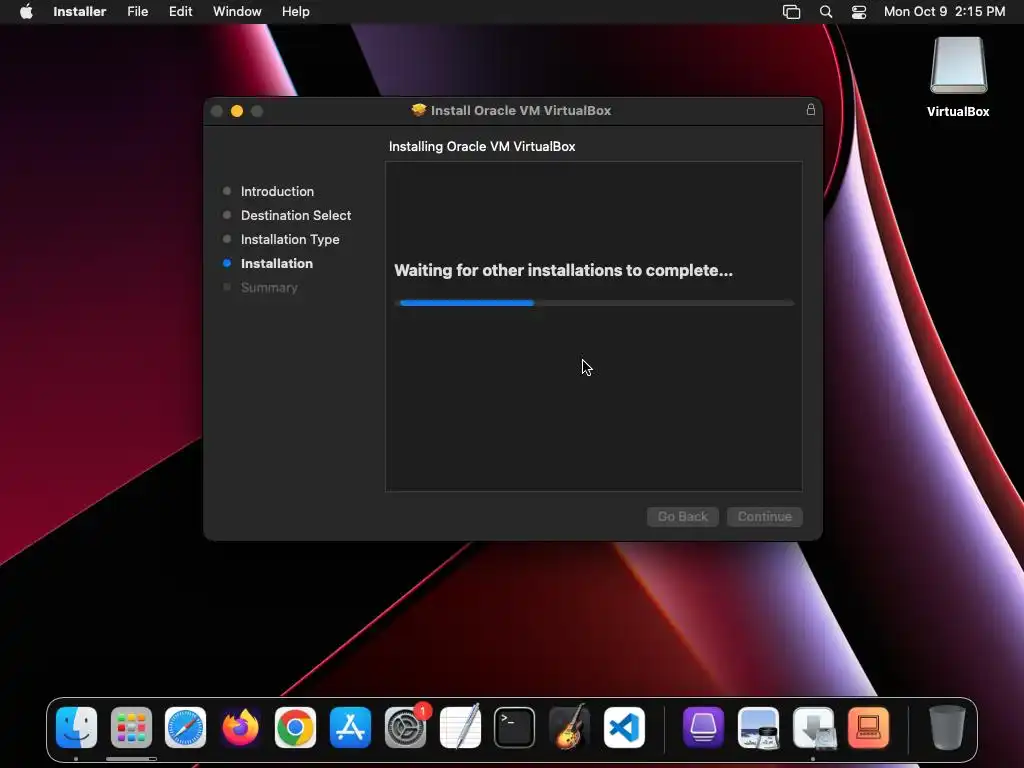Select the VirtualBox disk on desktop

pyautogui.click(x=958, y=77)
